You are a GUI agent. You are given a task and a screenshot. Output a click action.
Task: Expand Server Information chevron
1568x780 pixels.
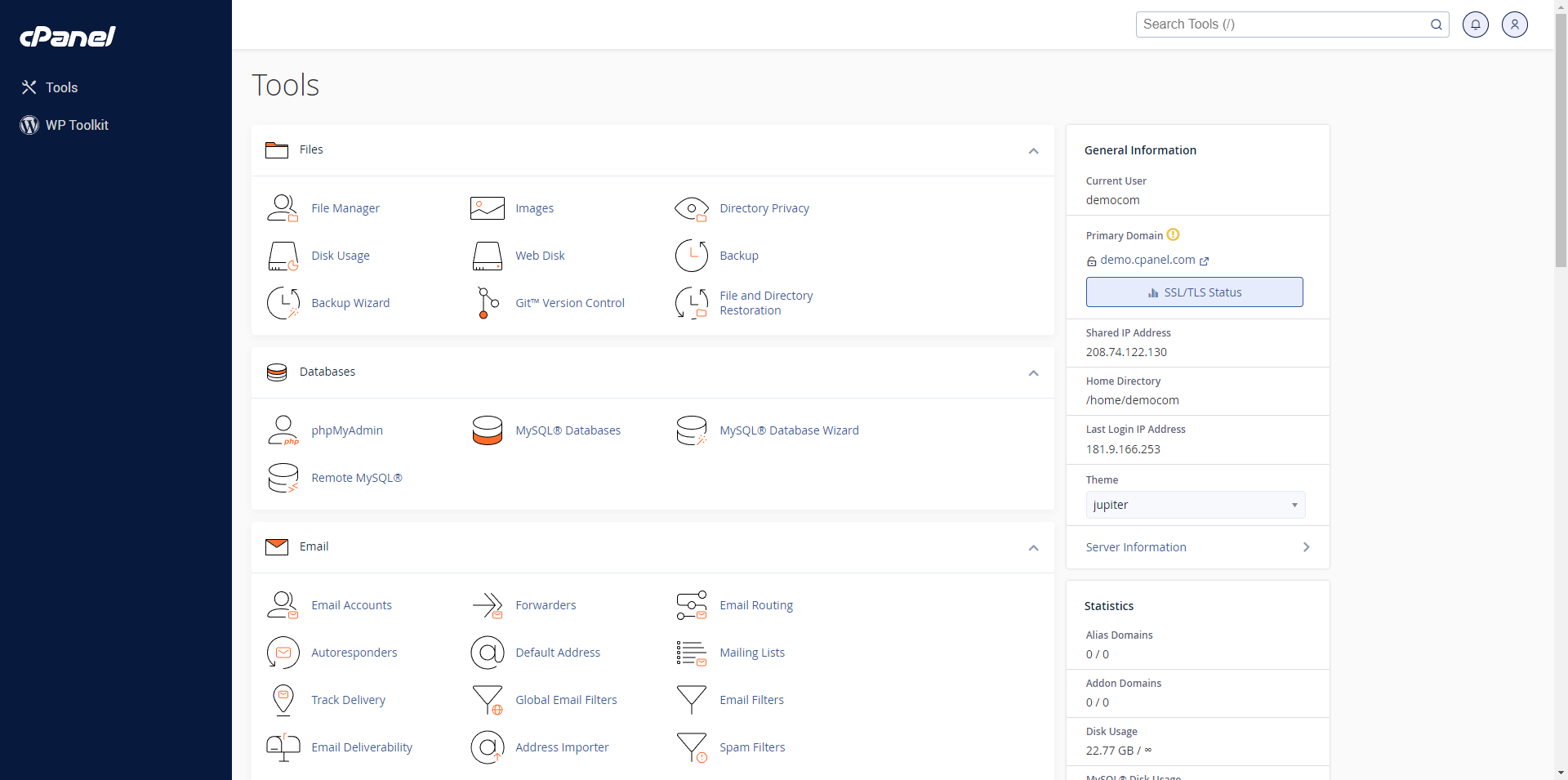(x=1306, y=547)
